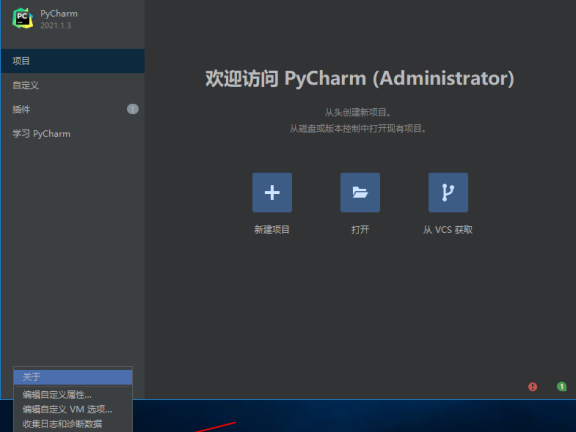Viewport: 576px width, 432px height.
Task: Switch to the 自定义 tab
Action: tap(73, 85)
